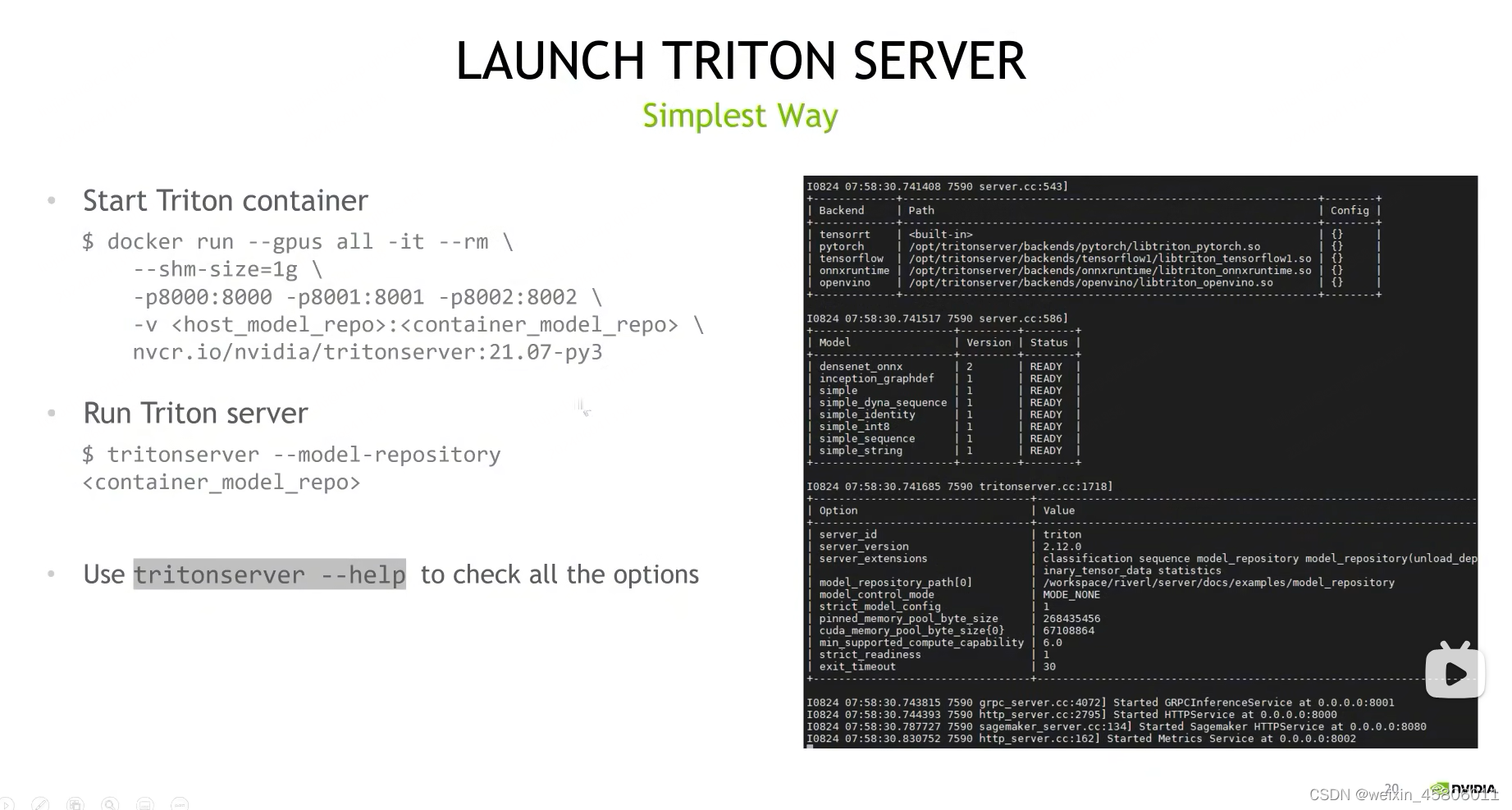Click the NVIDIA logo in slide footer

[1464, 789]
